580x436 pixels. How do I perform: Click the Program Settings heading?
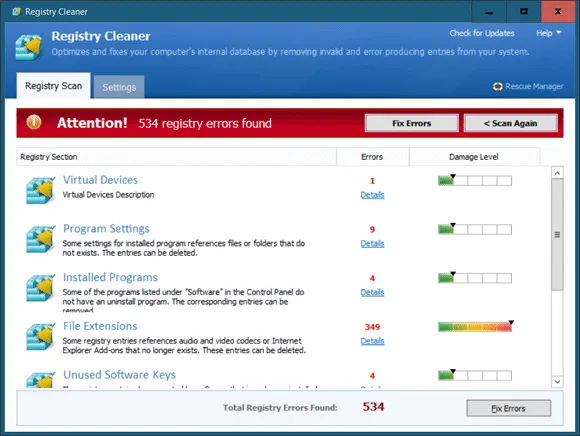[106, 229]
